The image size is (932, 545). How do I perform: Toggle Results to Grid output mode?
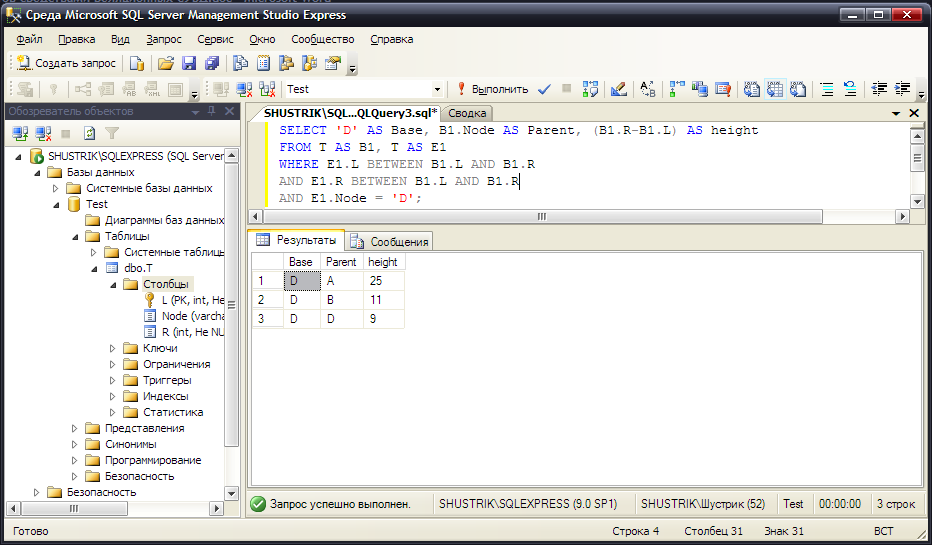point(774,89)
